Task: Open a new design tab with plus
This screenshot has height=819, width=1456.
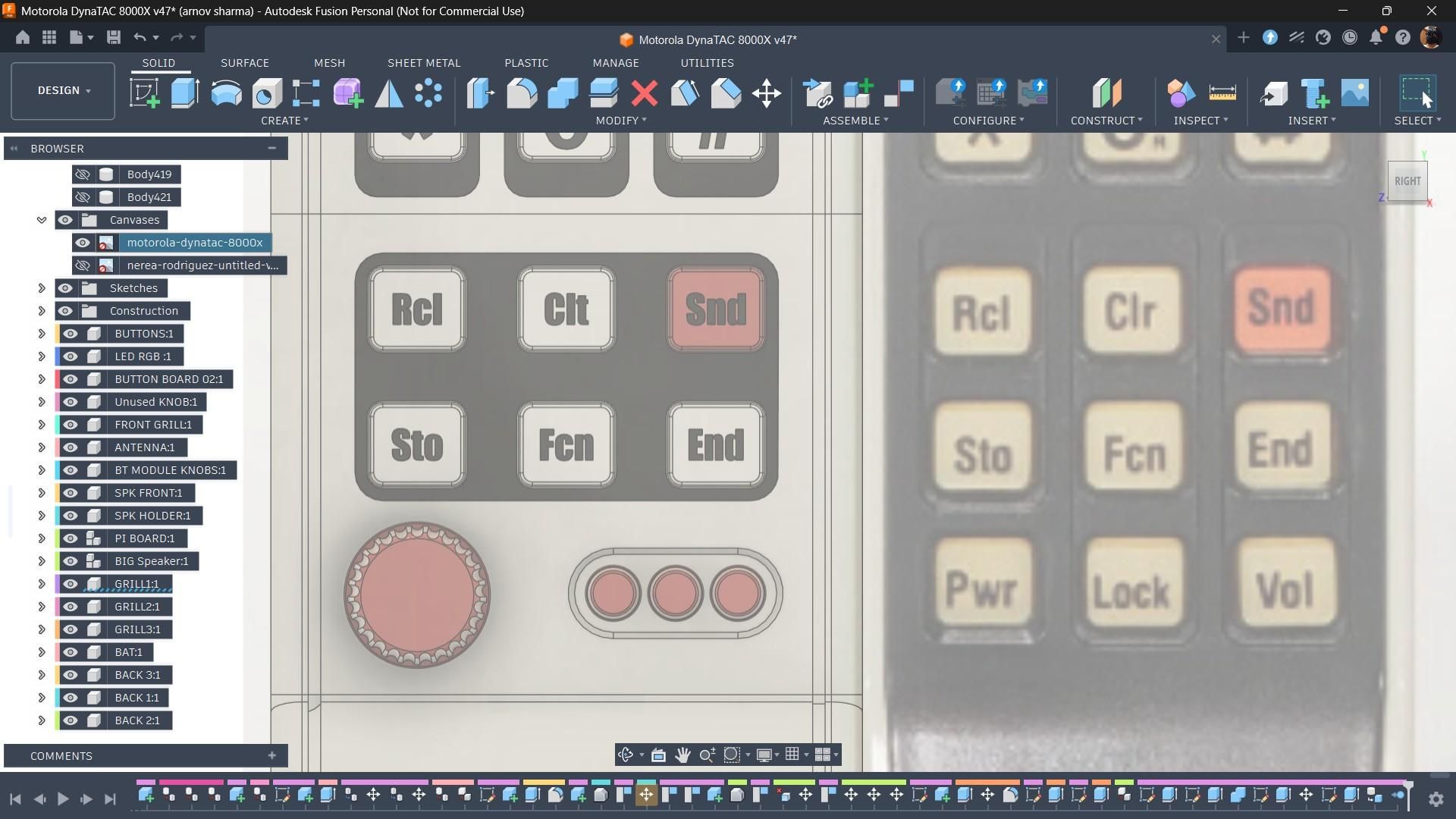Action: tap(1243, 37)
